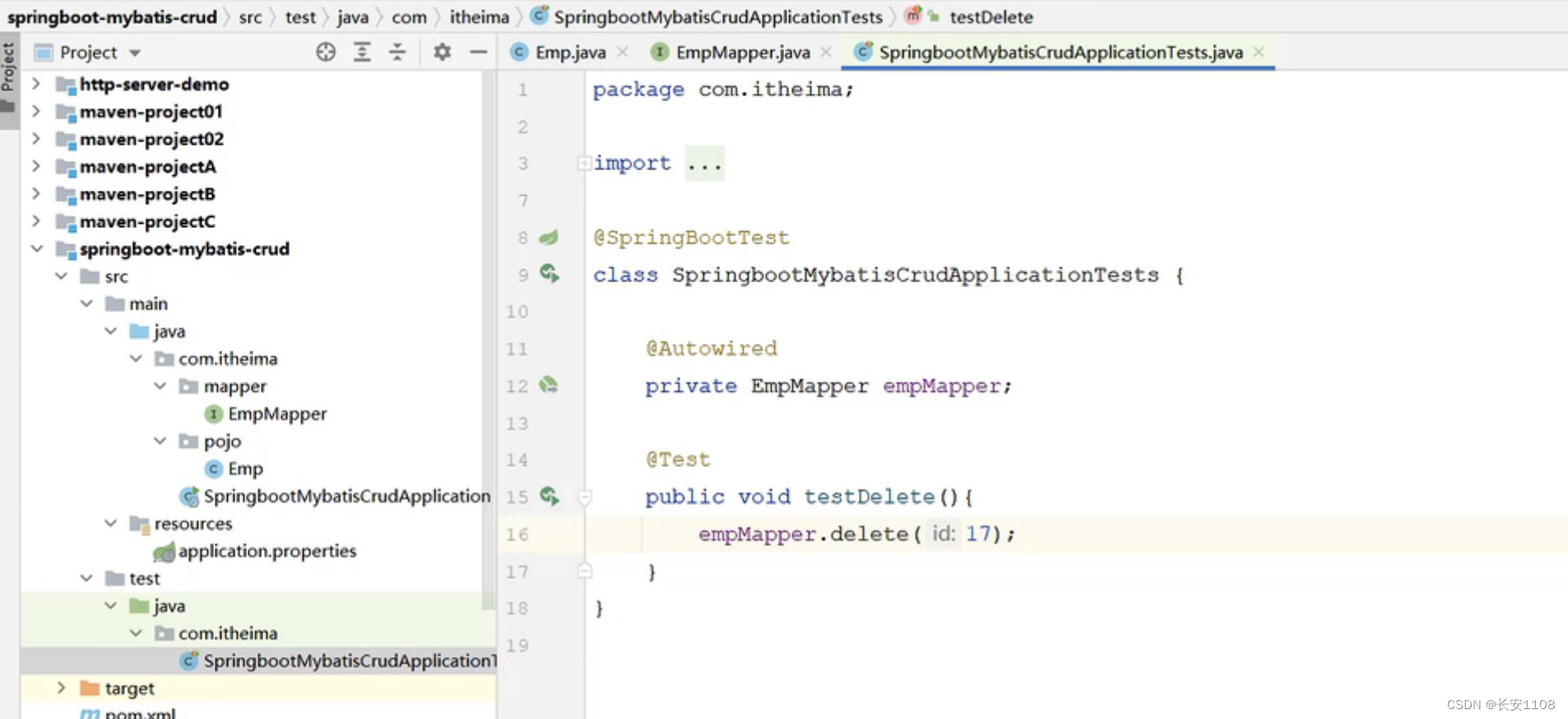Click the Project tree vertical scrollbar
This screenshot has height=719, width=1568.
489,339
